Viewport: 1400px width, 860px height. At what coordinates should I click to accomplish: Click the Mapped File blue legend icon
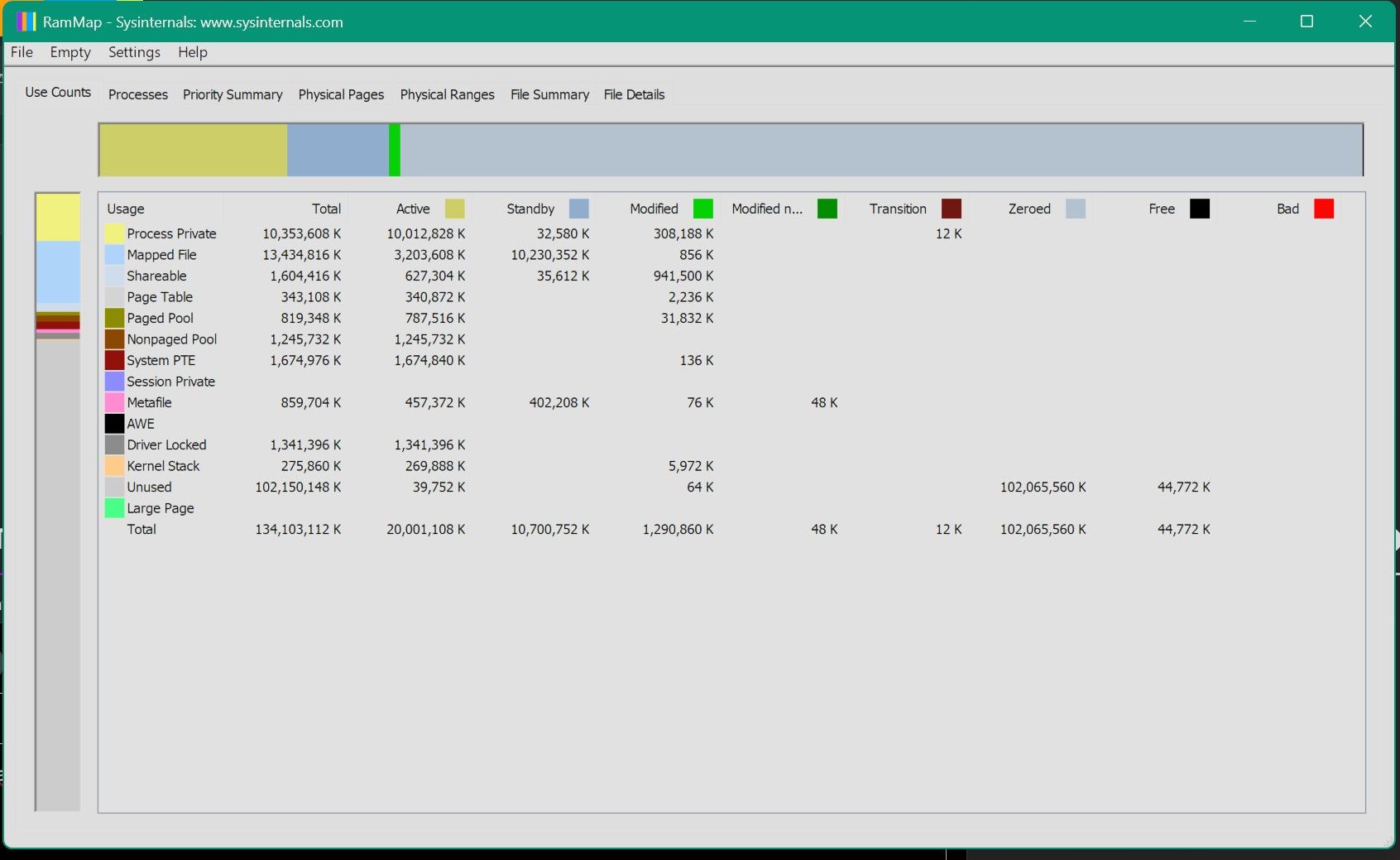(113, 255)
